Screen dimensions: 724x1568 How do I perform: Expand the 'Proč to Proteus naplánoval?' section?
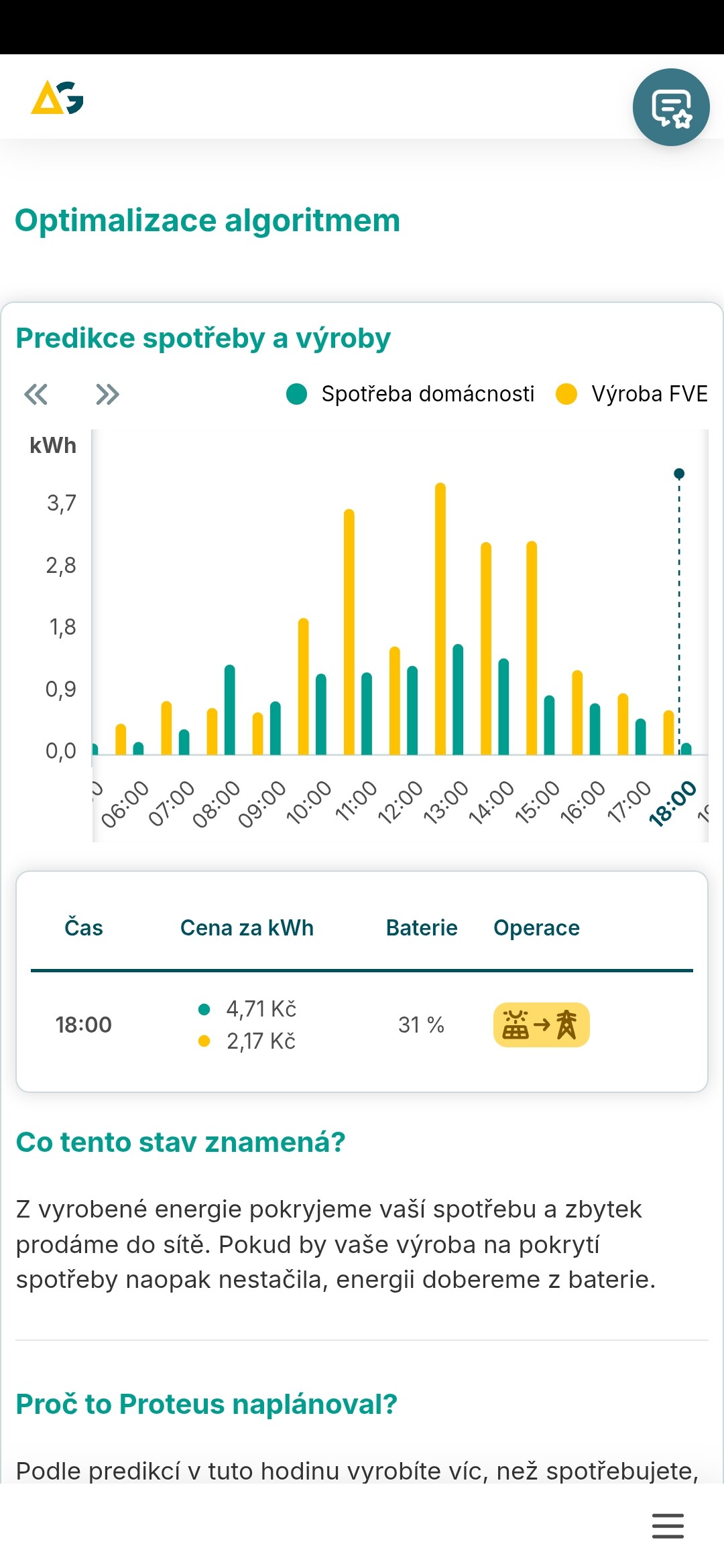tap(206, 1404)
